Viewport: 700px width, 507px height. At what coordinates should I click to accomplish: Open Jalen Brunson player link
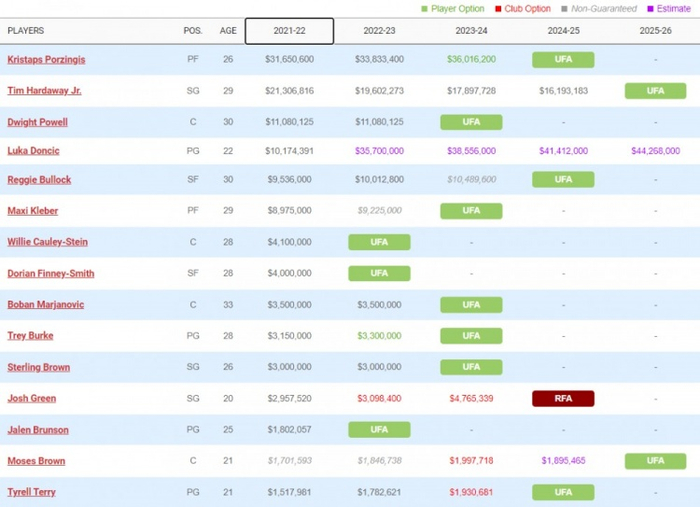pyautogui.click(x=38, y=430)
